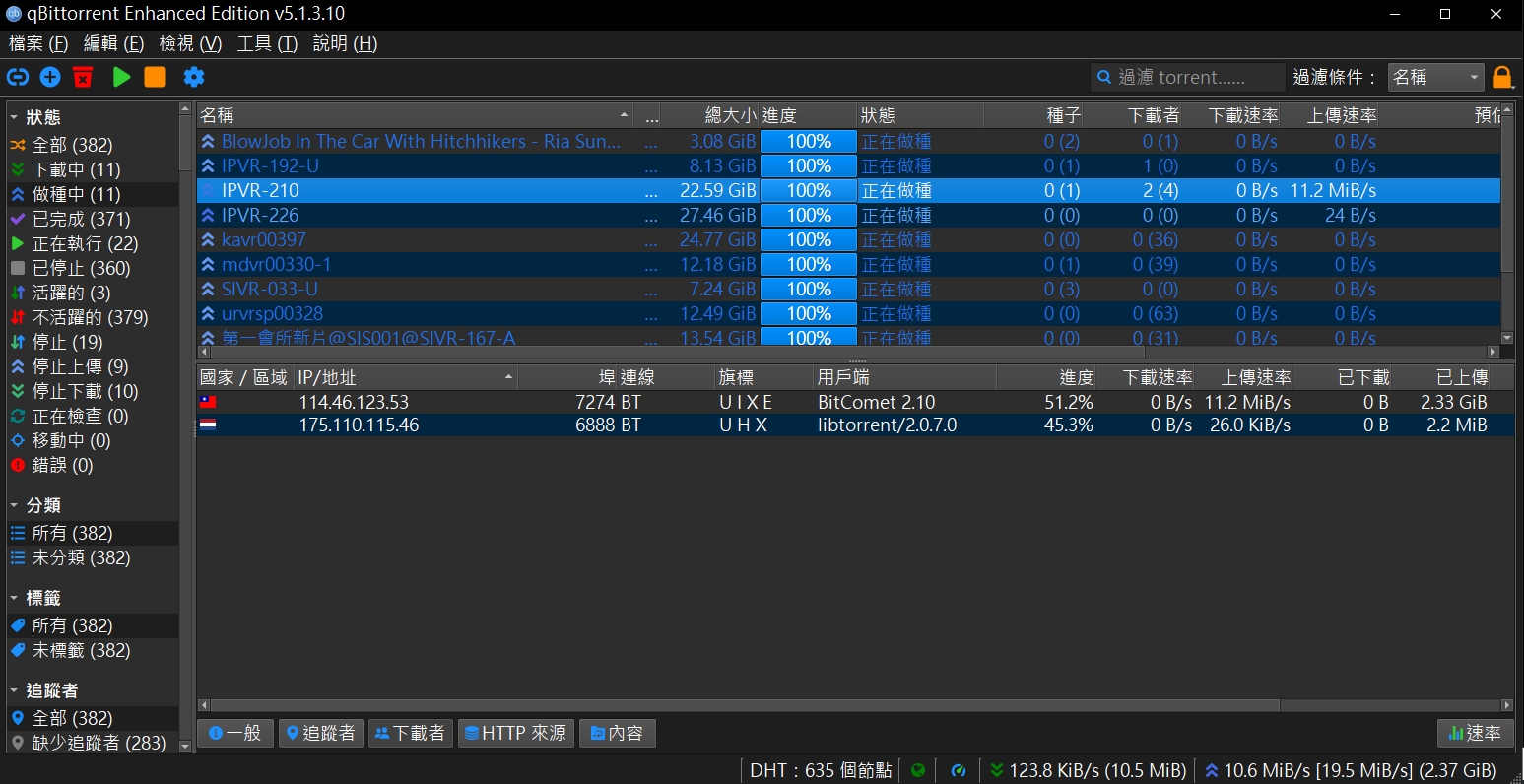Click the purple checkmark icon beside 已完成 (371)
This screenshot has width=1524, height=784.
tap(17, 219)
